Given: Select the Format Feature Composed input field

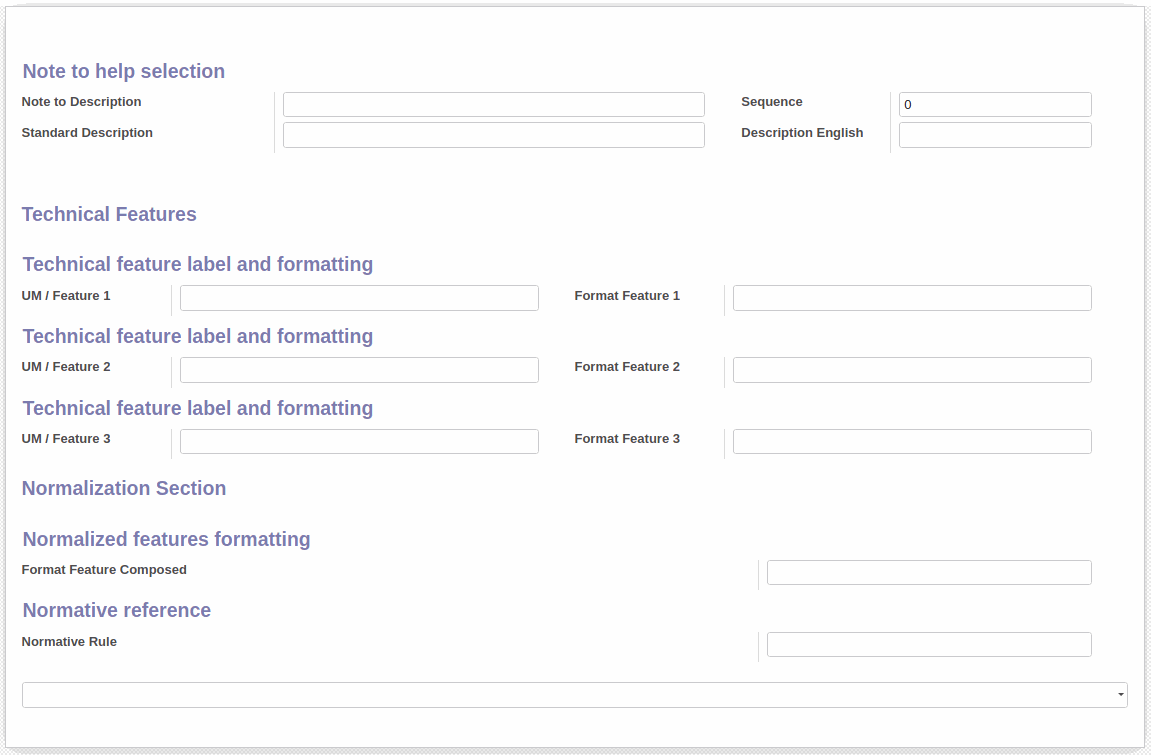Looking at the screenshot, I should (928, 573).
